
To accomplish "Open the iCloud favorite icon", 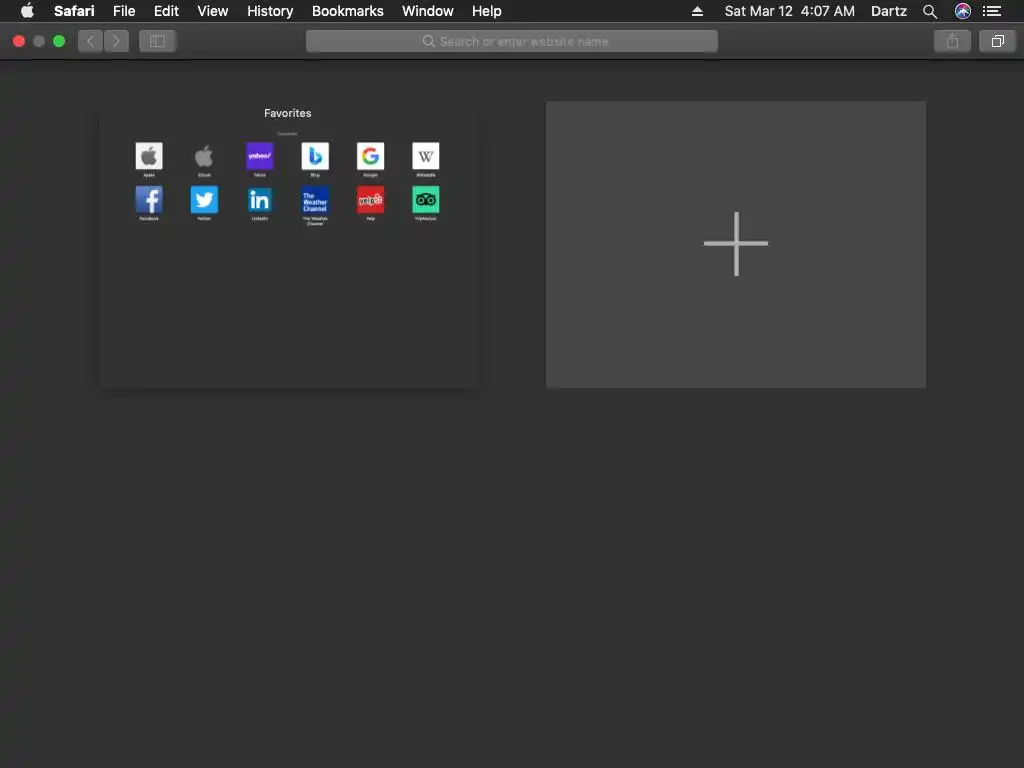I will pyautogui.click(x=204, y=156).
